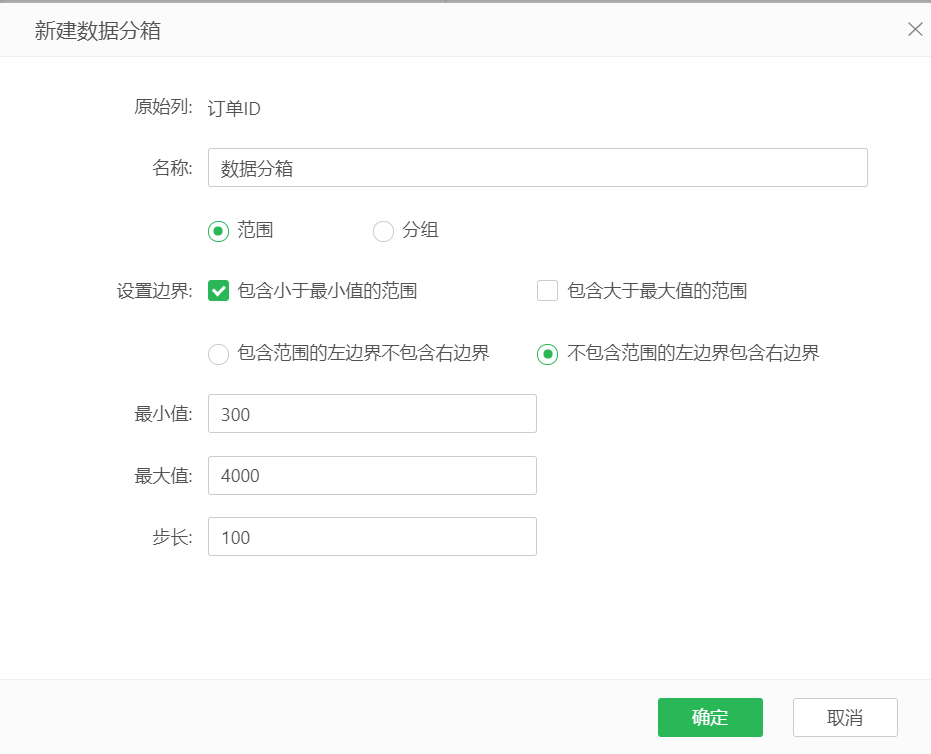The height and width of the screenshot is (754, 931).
Task: Choose 包含范围的左边界不包含右边界 option
Action: (x=218, y=354)
